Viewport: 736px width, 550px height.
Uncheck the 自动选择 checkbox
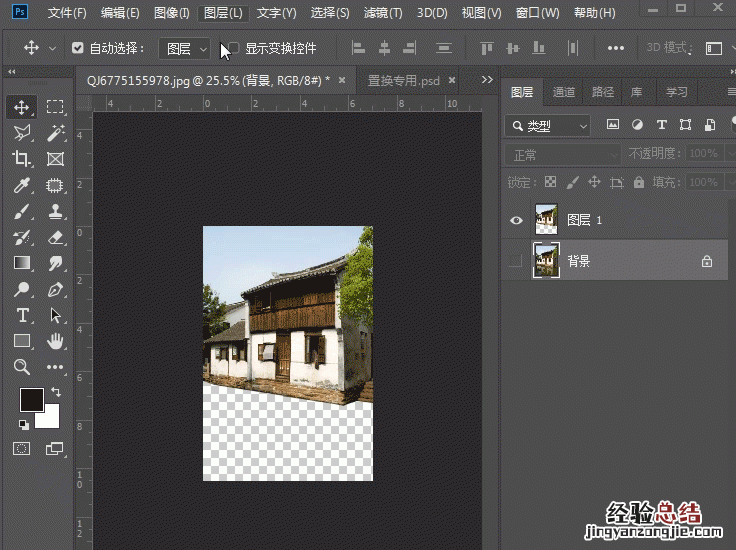tap(78, 48)
